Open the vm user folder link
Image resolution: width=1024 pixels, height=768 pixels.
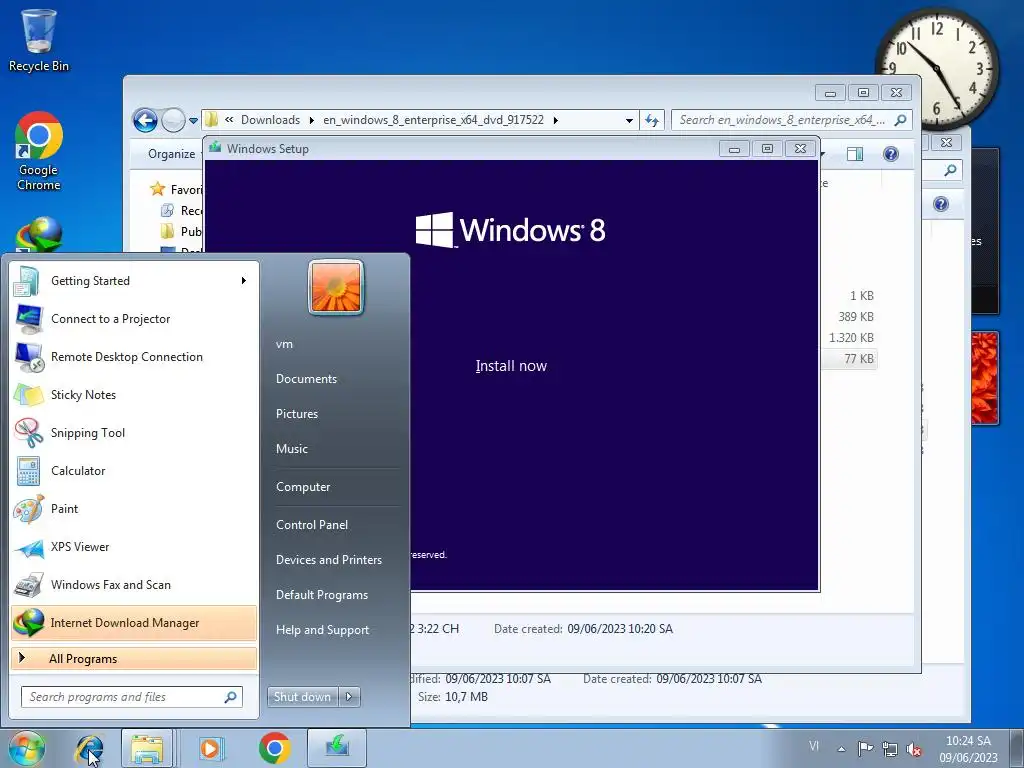[x=284, y=344]
